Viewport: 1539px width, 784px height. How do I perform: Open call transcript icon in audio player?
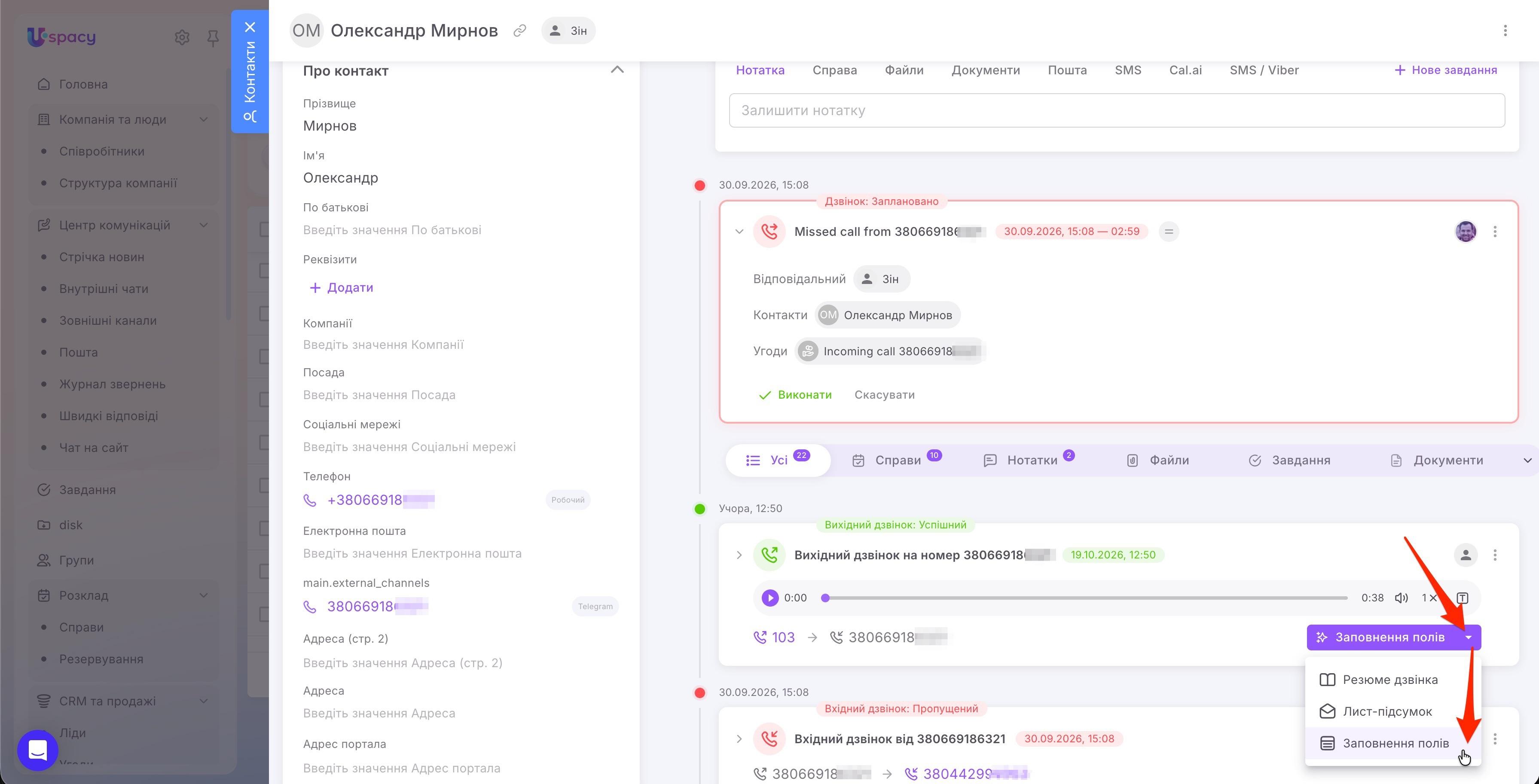[1462, 598]
